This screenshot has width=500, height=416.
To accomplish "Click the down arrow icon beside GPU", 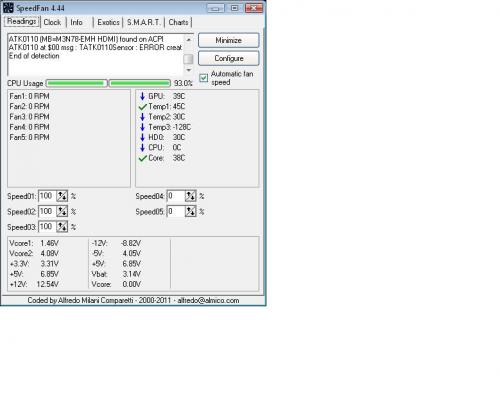I will tap(142, 96).
